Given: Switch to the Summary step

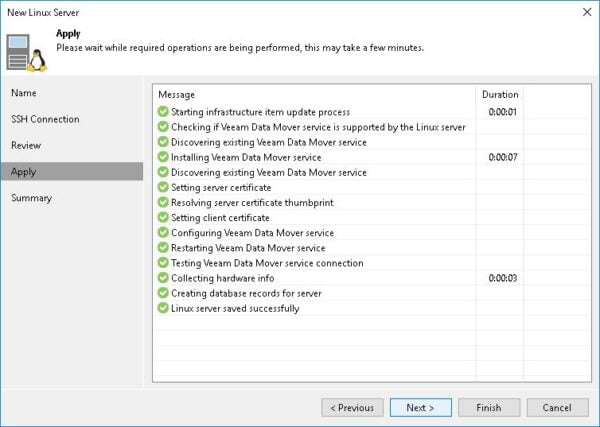Looking at the screenshot, I should [x=32, y=198].
